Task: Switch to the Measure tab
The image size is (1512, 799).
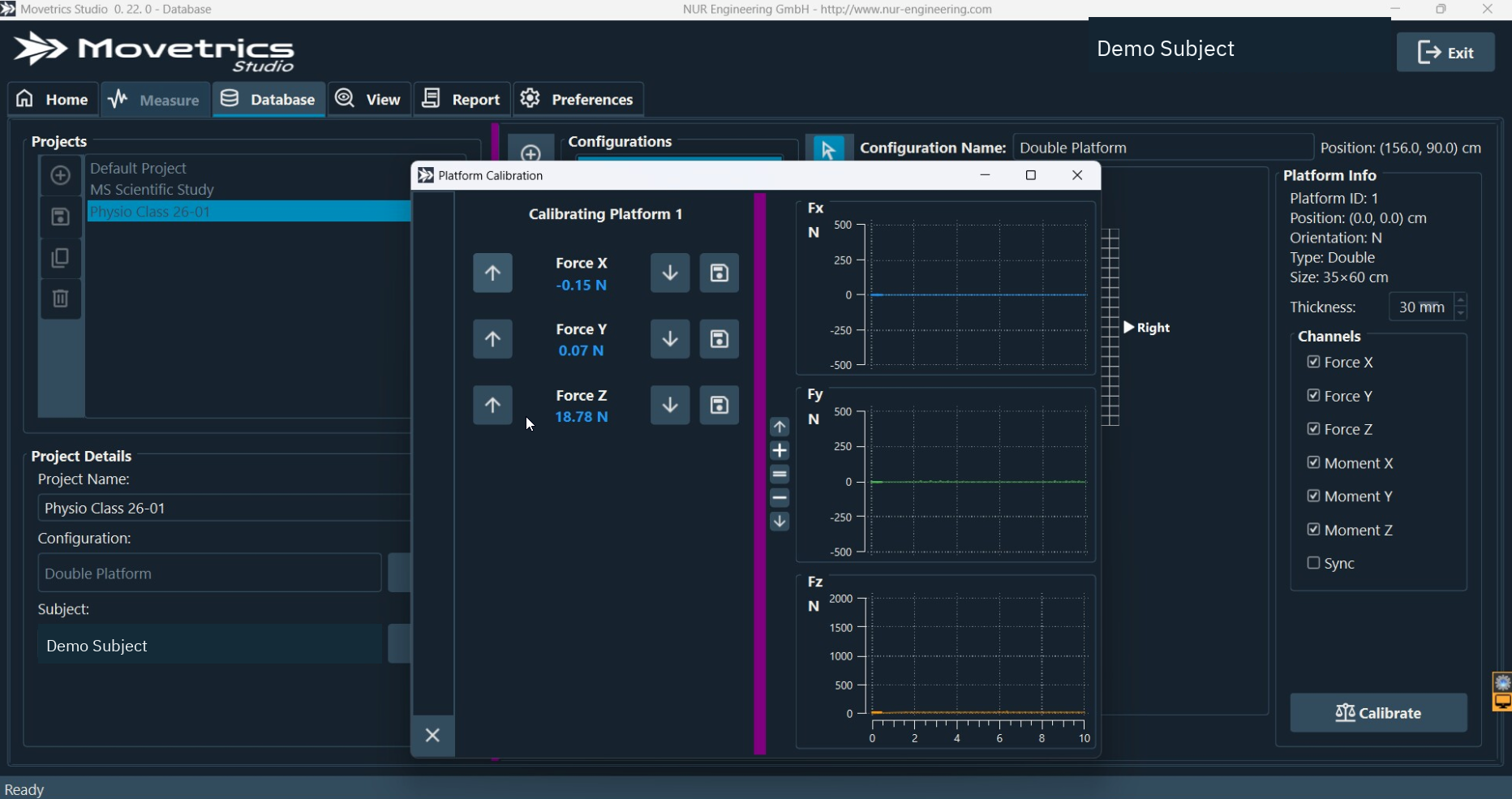Action: tap(155, 99)
